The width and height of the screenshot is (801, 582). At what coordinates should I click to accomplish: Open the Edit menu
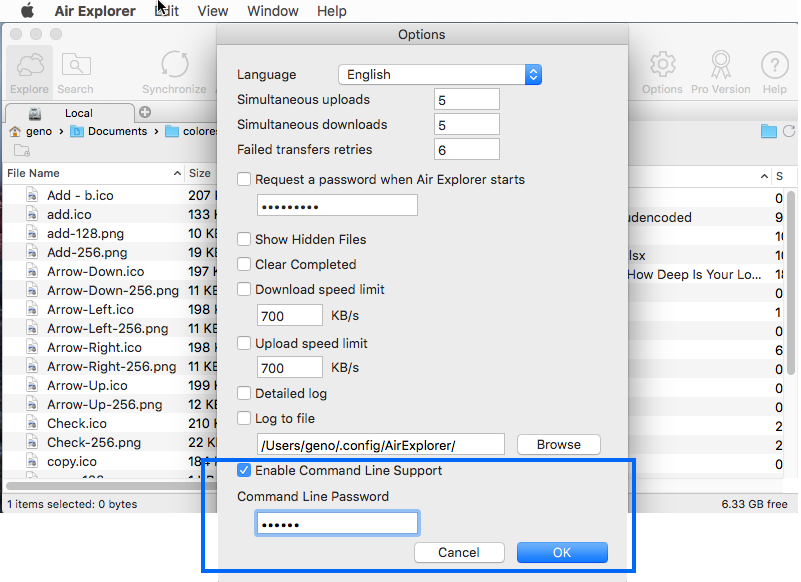click(x=167, y=11)
